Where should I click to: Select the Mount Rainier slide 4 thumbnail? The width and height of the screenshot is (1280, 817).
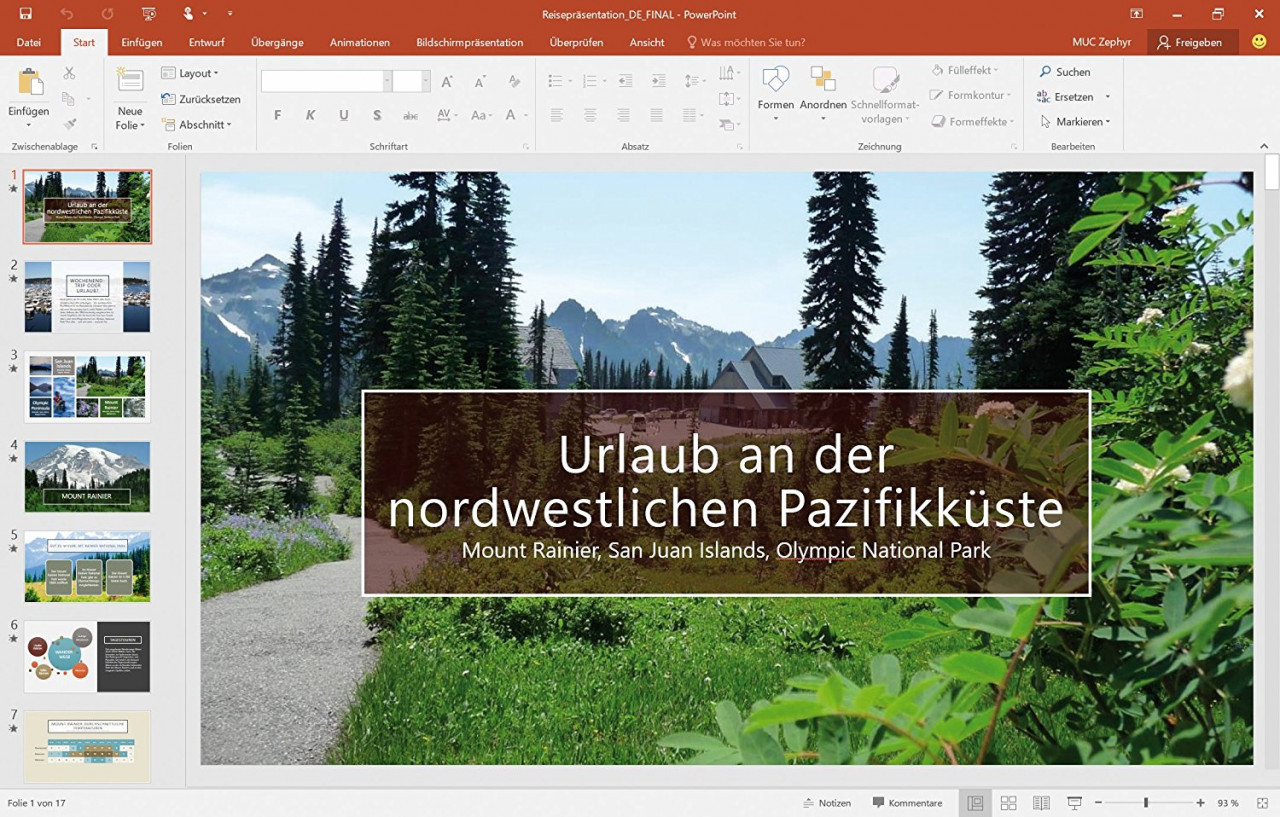point(87,476)
